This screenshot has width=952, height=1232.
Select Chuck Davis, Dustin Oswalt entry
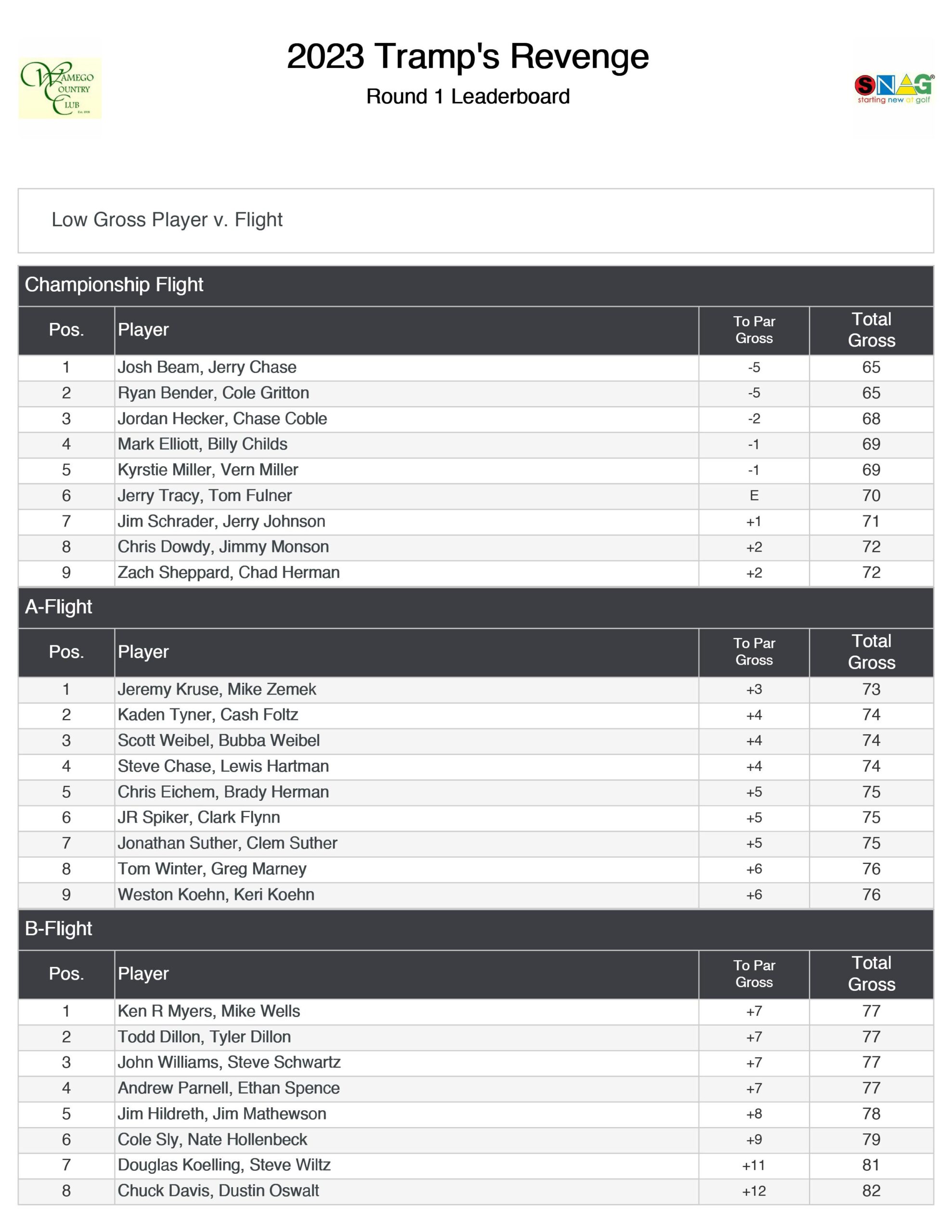218,1191
